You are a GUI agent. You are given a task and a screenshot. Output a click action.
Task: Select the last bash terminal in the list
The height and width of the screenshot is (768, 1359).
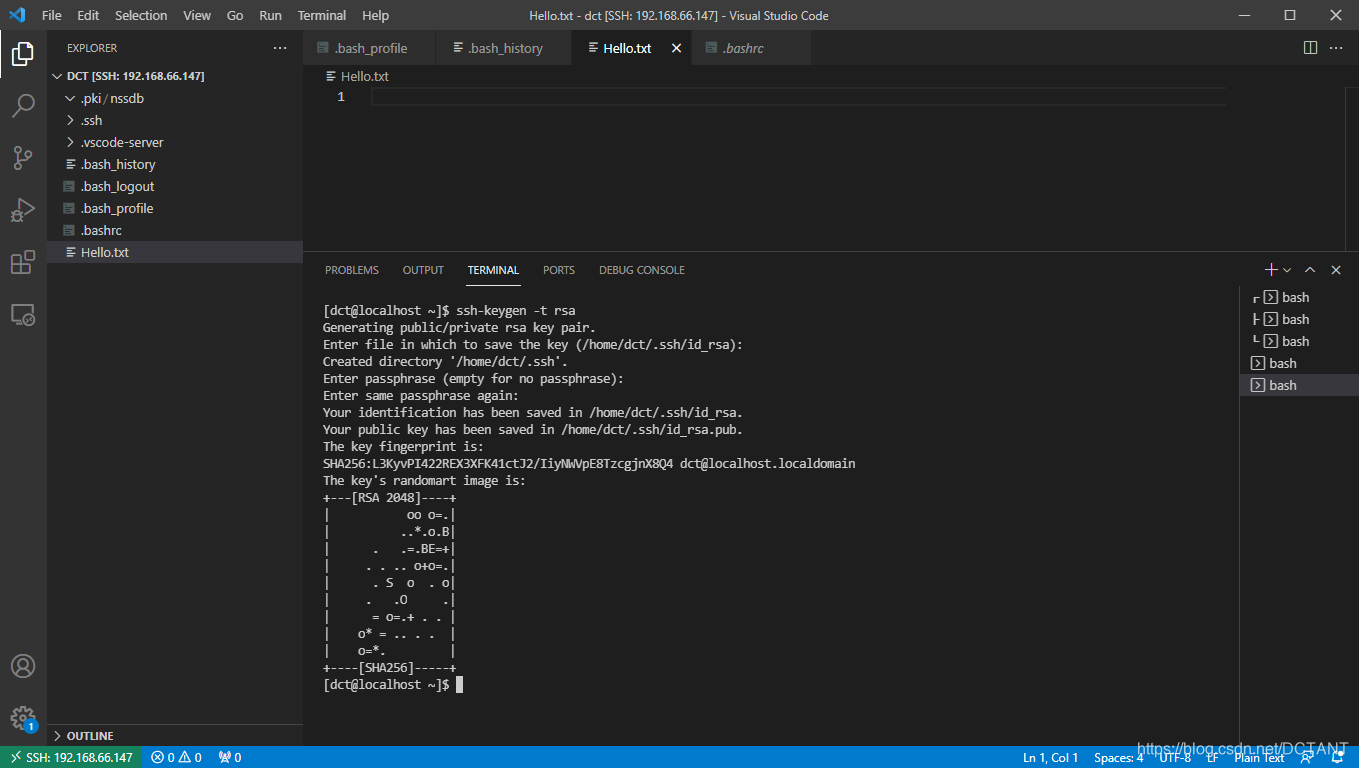click(1299, 385)
